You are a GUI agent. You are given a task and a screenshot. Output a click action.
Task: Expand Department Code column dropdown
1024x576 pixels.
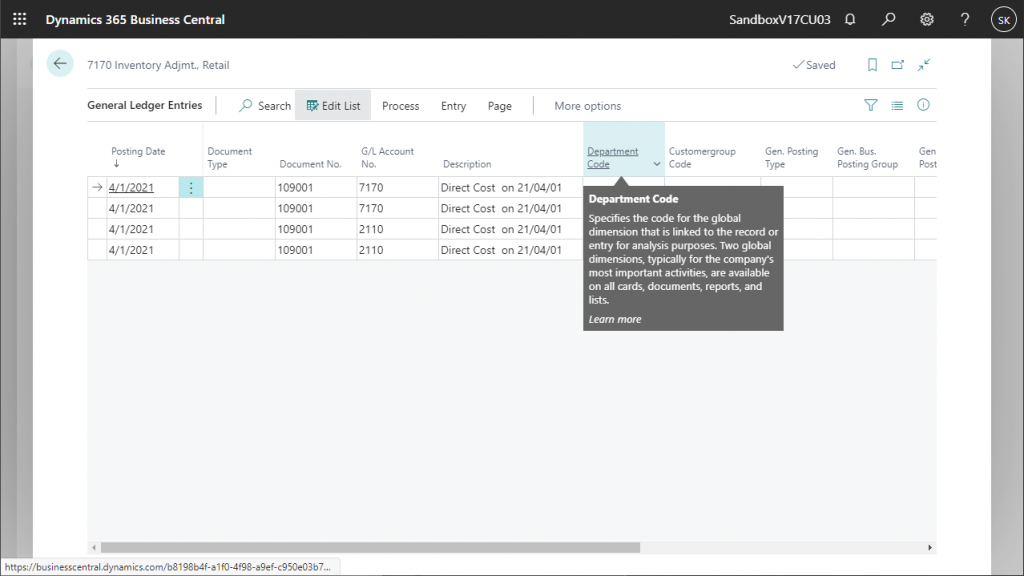(656, 164)
